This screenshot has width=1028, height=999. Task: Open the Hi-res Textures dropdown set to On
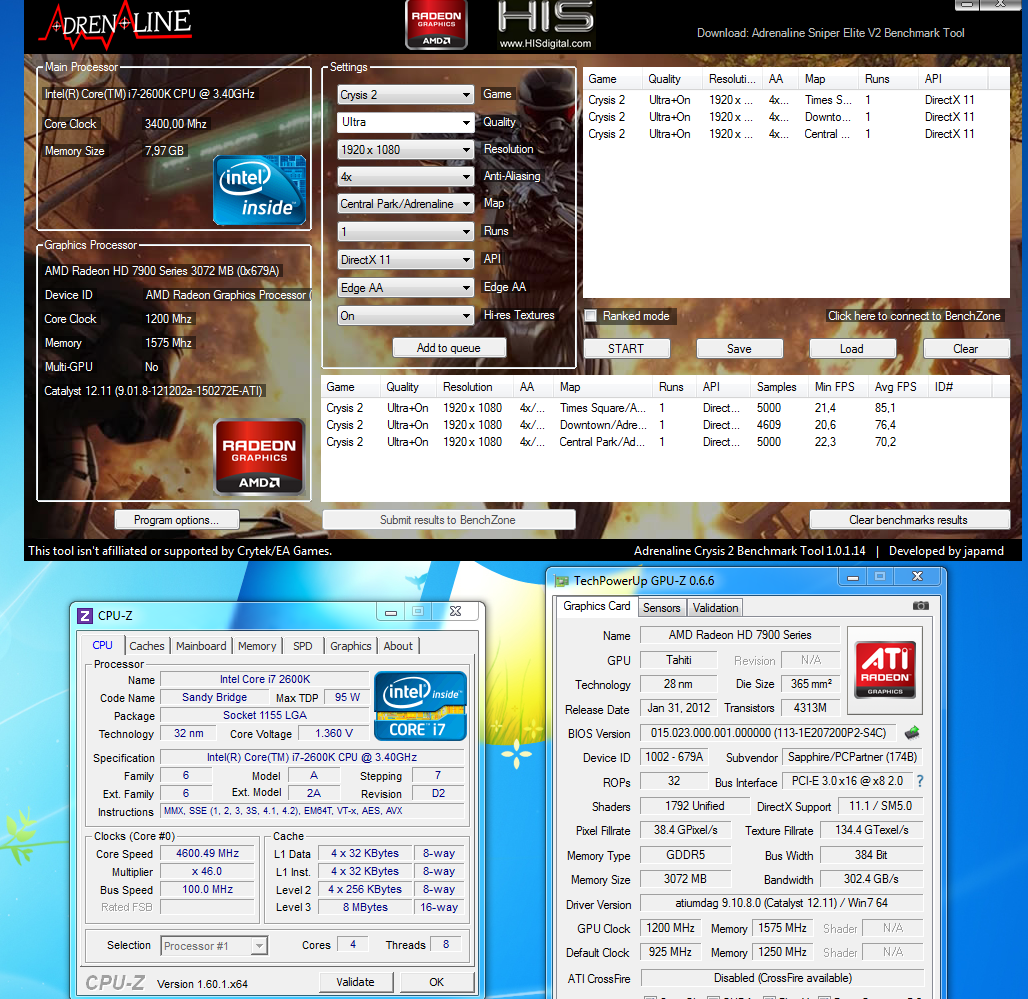[x=405, y=316]
